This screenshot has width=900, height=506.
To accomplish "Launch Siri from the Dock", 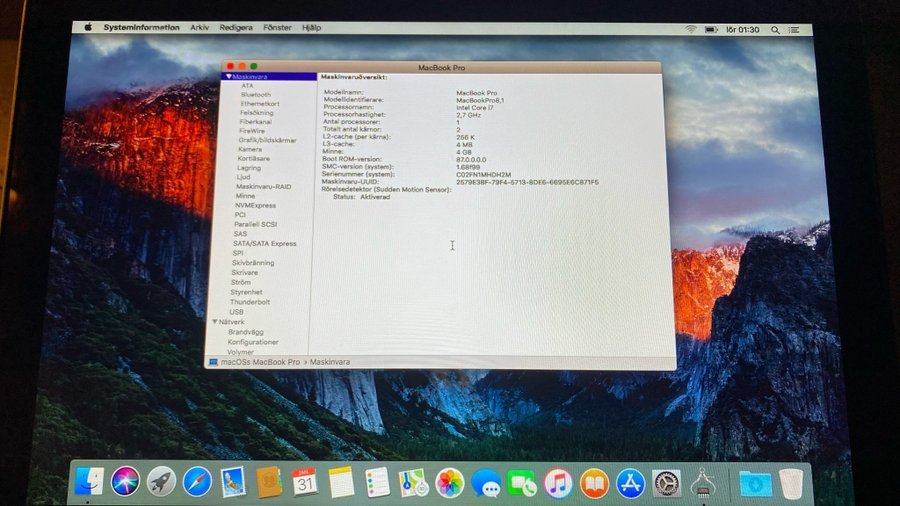I will click(x=125, y=482).
